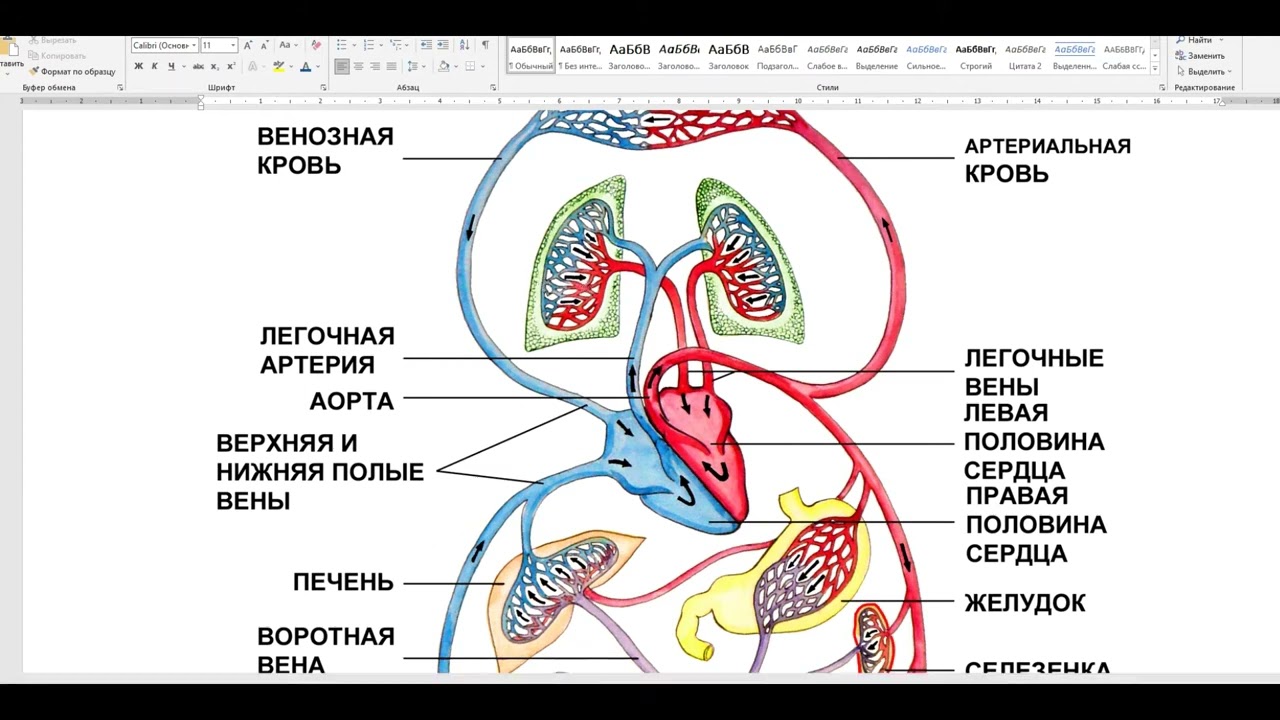1280x720 pixels.
Task: Click the multilevel list icon
Action: tap(396, 45)
